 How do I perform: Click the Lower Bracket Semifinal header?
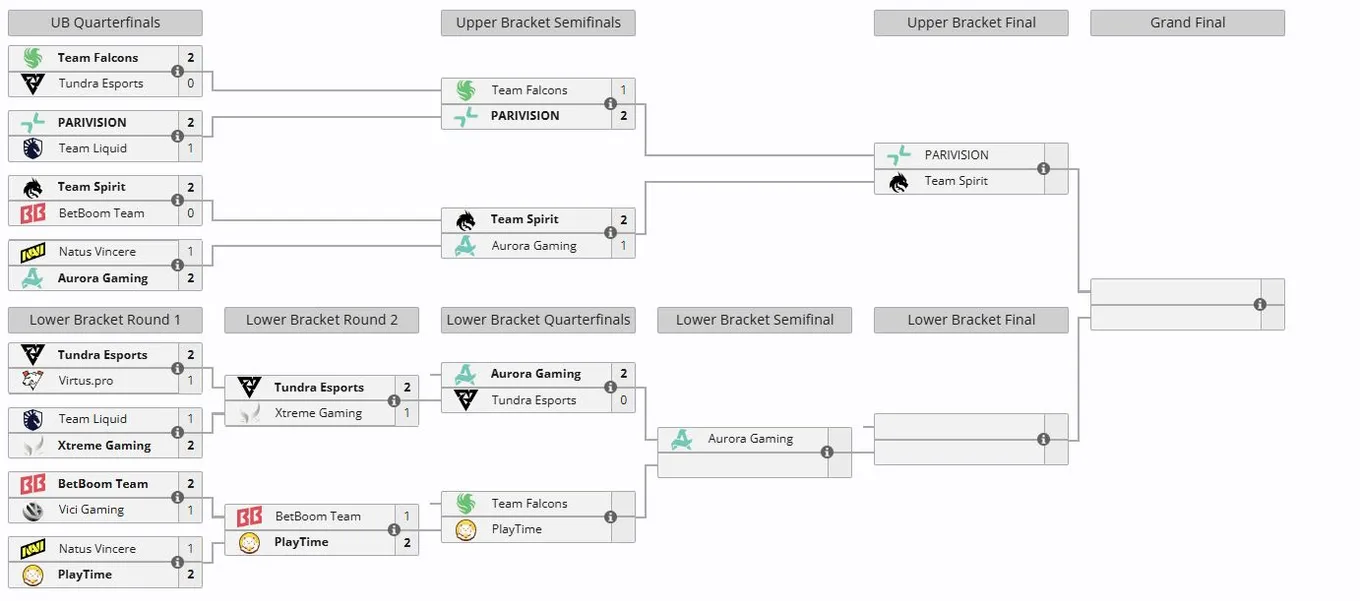(x=755, y=320)
